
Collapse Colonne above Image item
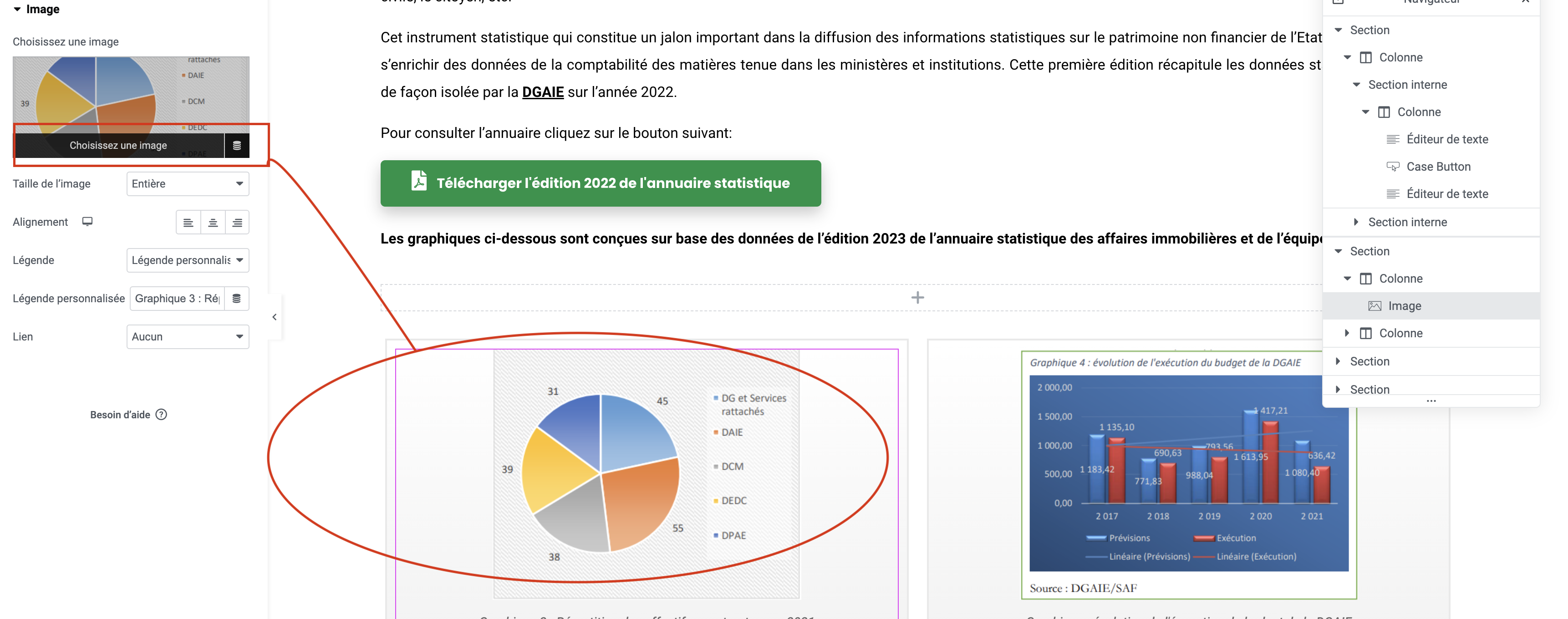click(x=1347, y=279)
